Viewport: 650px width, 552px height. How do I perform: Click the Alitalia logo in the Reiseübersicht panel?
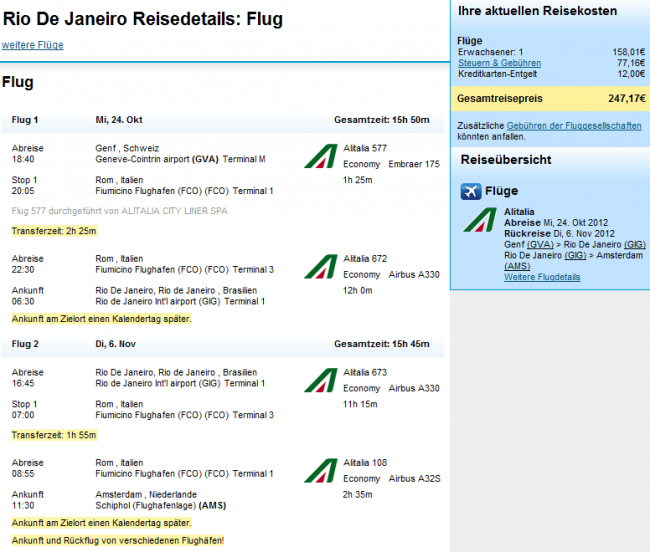point(481,221)
